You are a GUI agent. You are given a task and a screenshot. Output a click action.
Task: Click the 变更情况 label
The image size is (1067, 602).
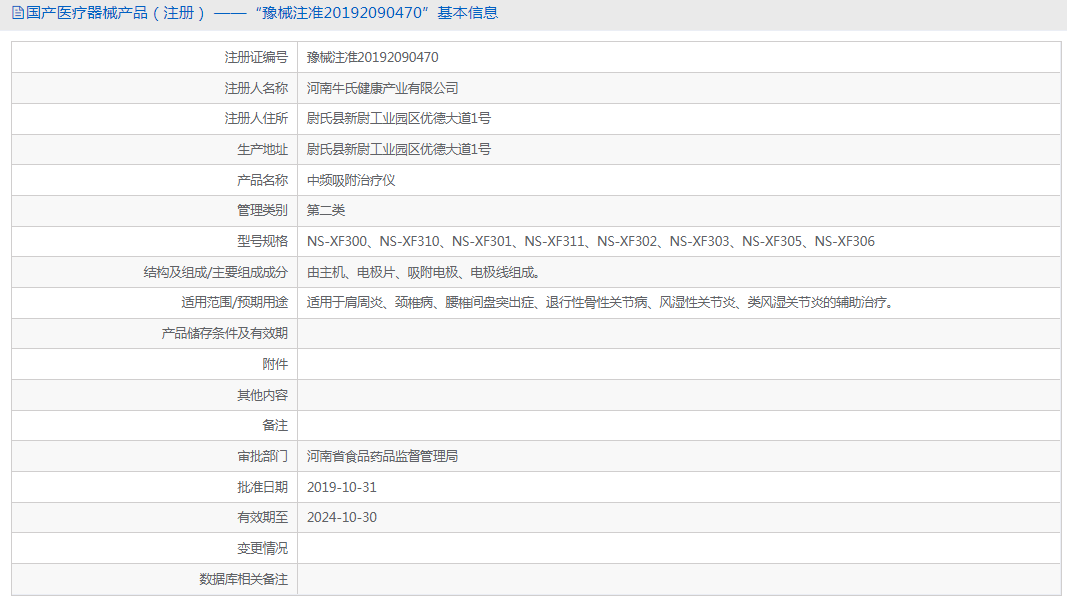[262, 548]
